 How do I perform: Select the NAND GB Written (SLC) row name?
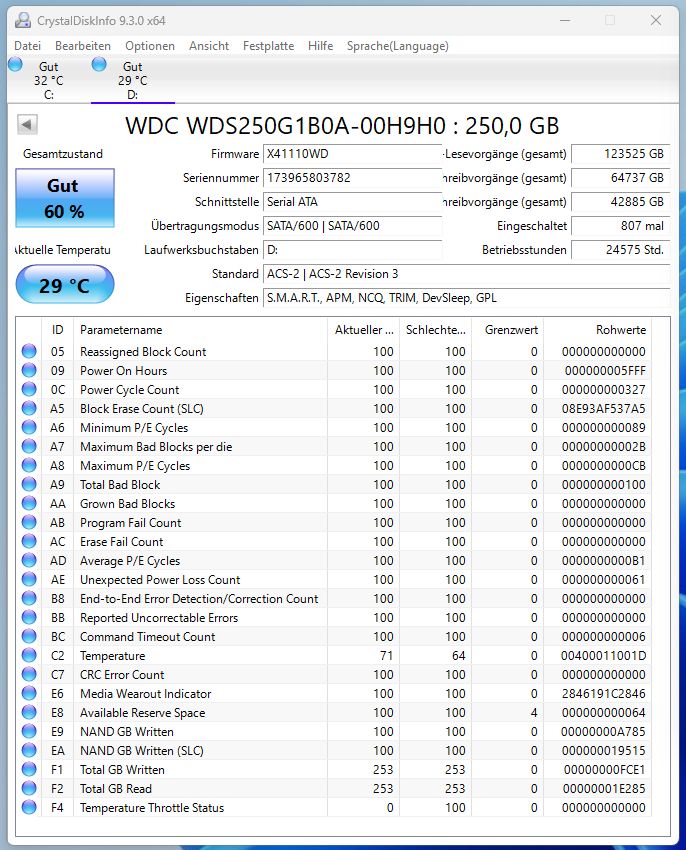142,750
